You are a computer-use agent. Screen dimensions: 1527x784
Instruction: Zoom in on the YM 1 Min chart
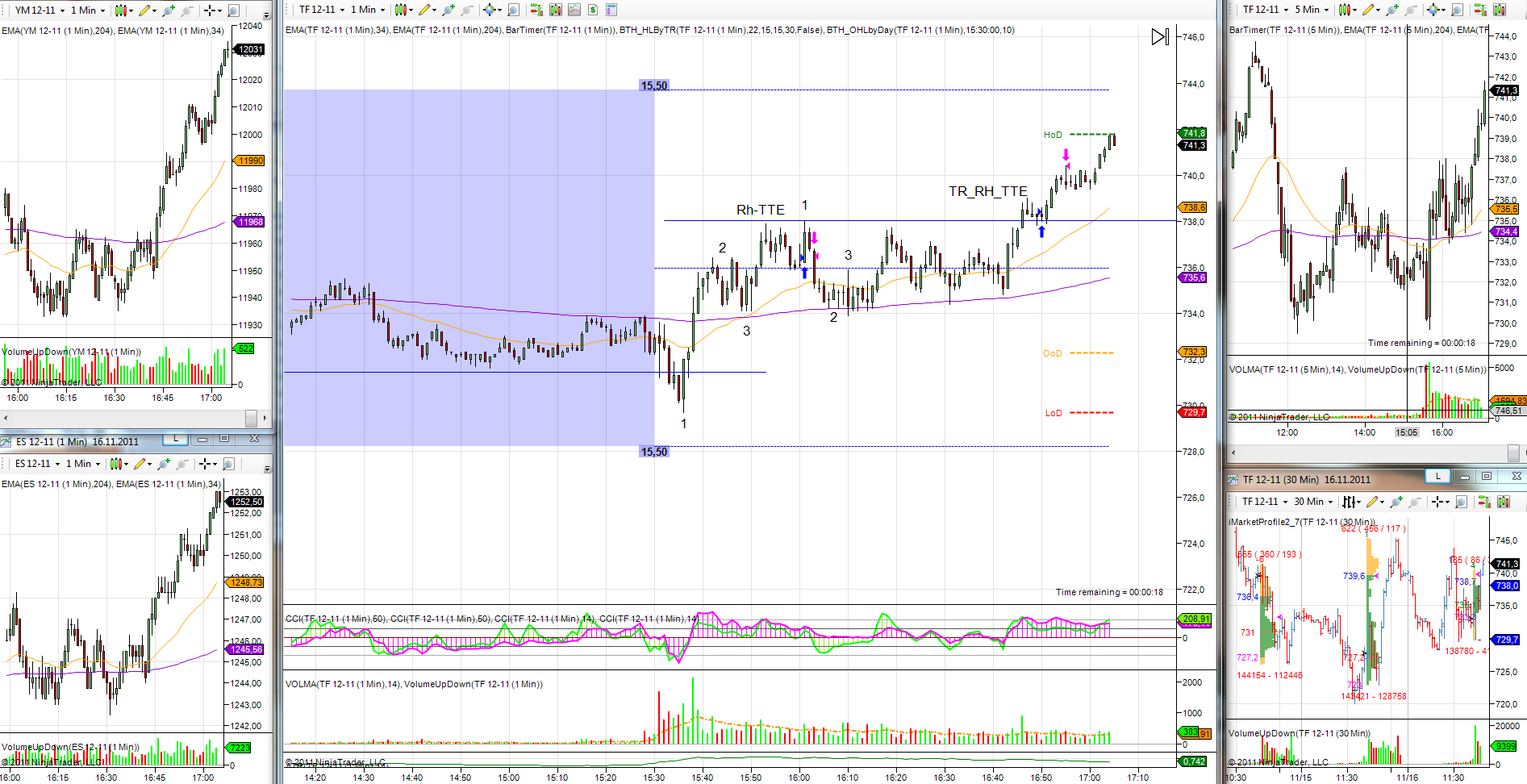tap(169, 10)
